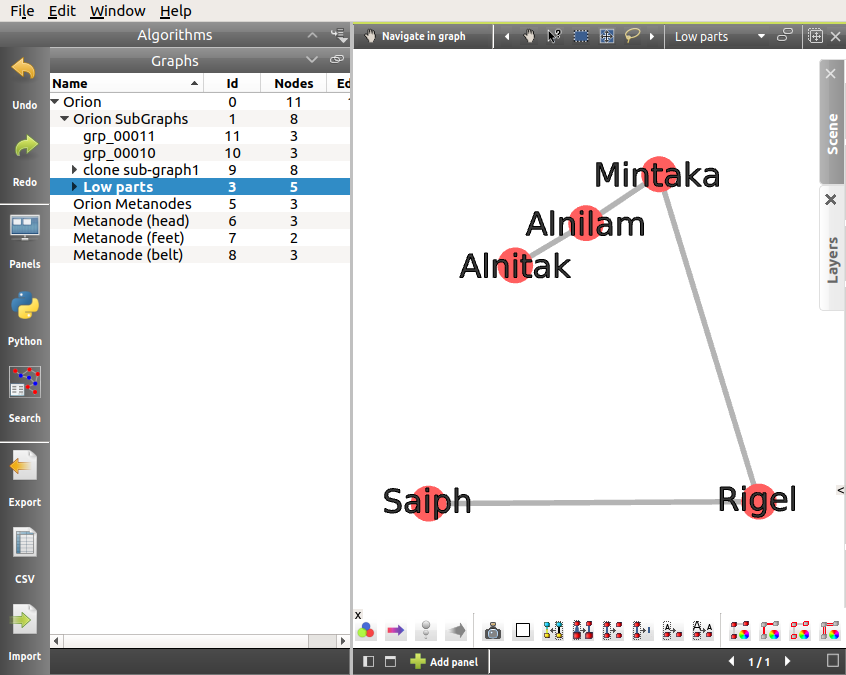Select the rectangle selection tool

pos(580,36)
